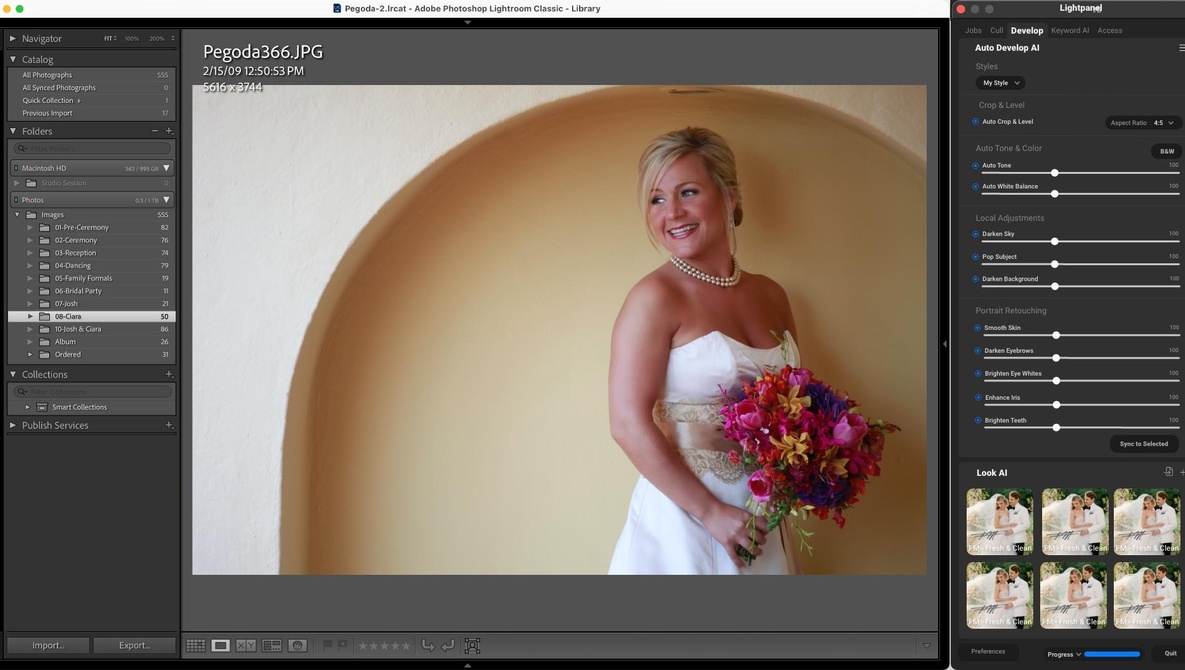Switch to Jobs tab in Lightpanel
Screen dimensions: 1185x670
click(x=973, y=30)
